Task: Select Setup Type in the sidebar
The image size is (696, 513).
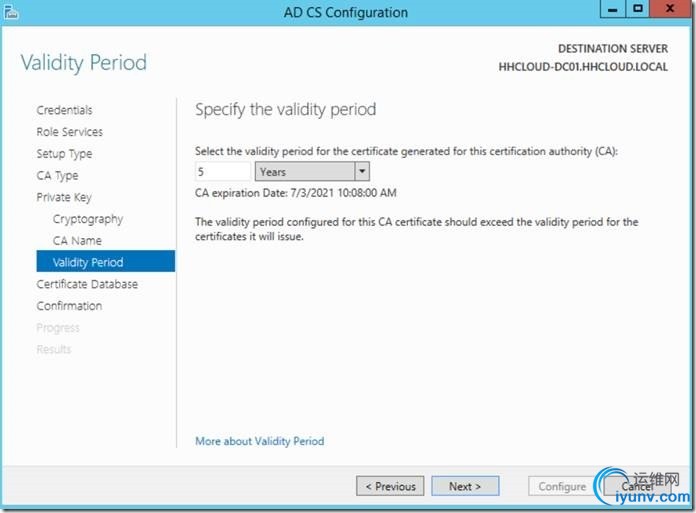Action: click(64, 154)
